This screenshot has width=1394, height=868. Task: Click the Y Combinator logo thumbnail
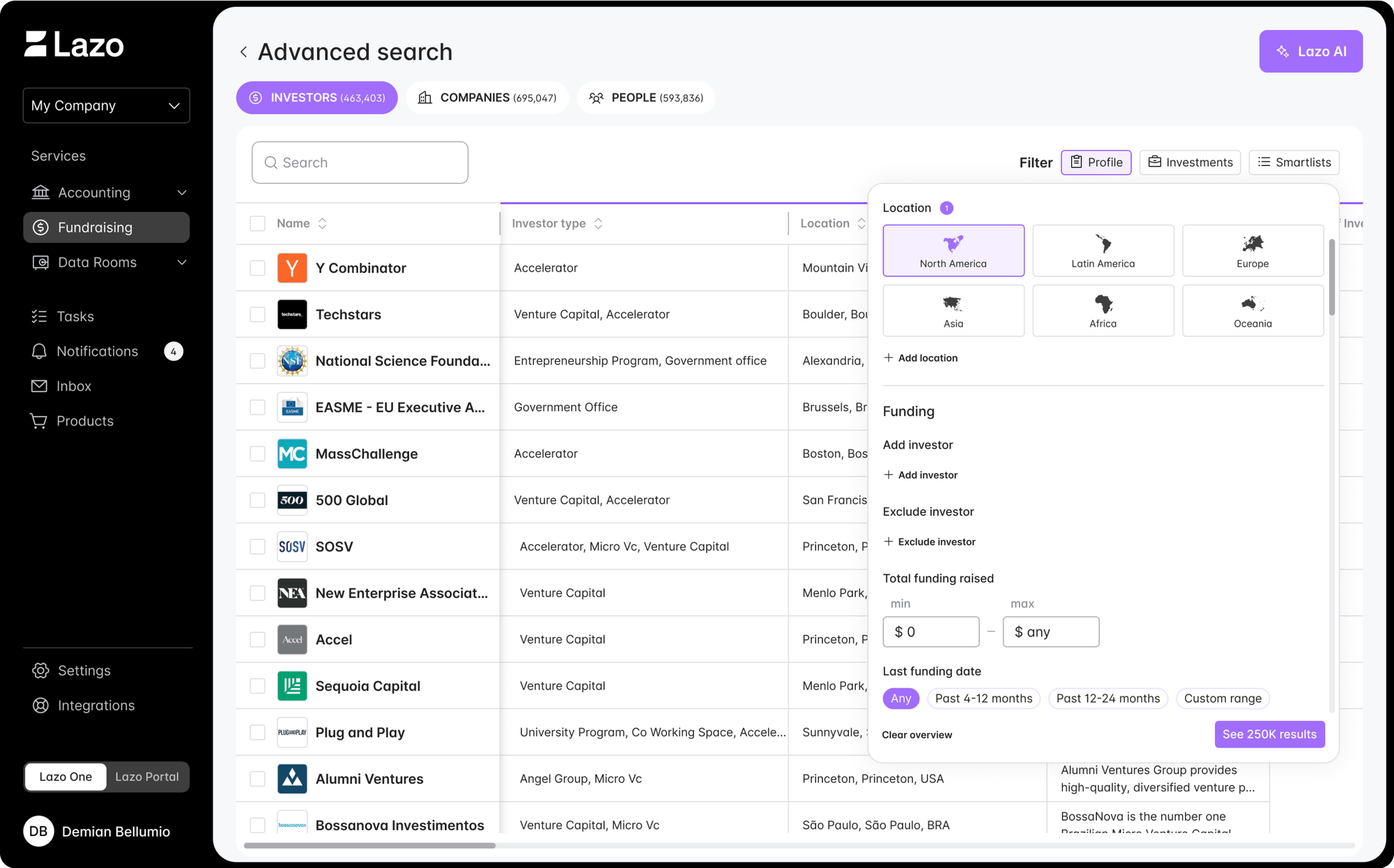point(292,268)
